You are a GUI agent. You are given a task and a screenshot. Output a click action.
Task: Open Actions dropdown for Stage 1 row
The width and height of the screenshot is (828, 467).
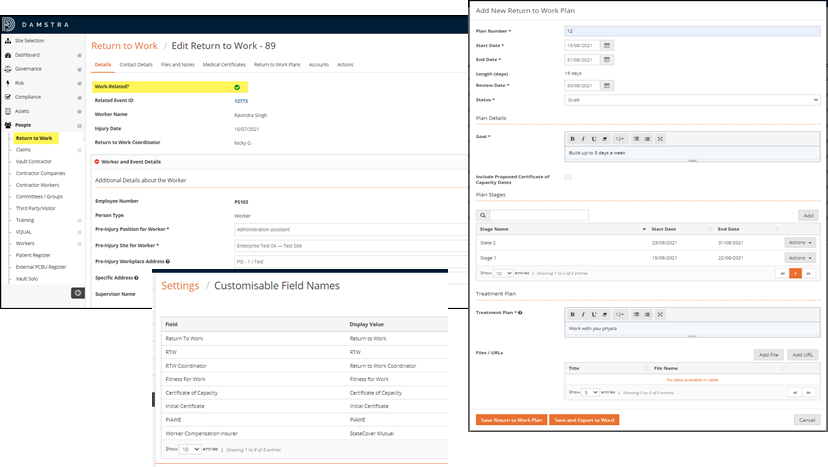pyautogui.click(x=800, y=258)
